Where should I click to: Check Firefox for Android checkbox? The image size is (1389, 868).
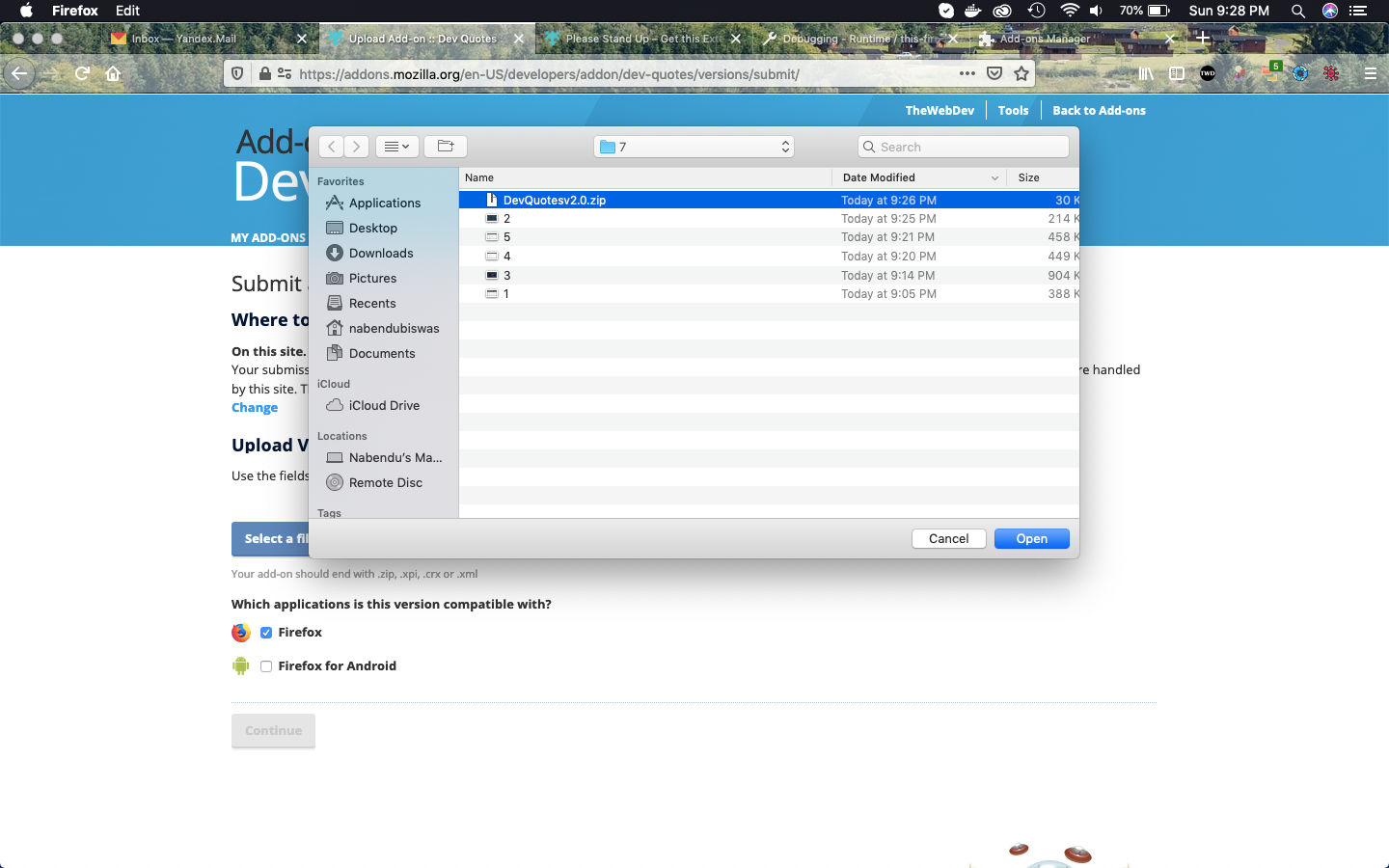[266, 666]
